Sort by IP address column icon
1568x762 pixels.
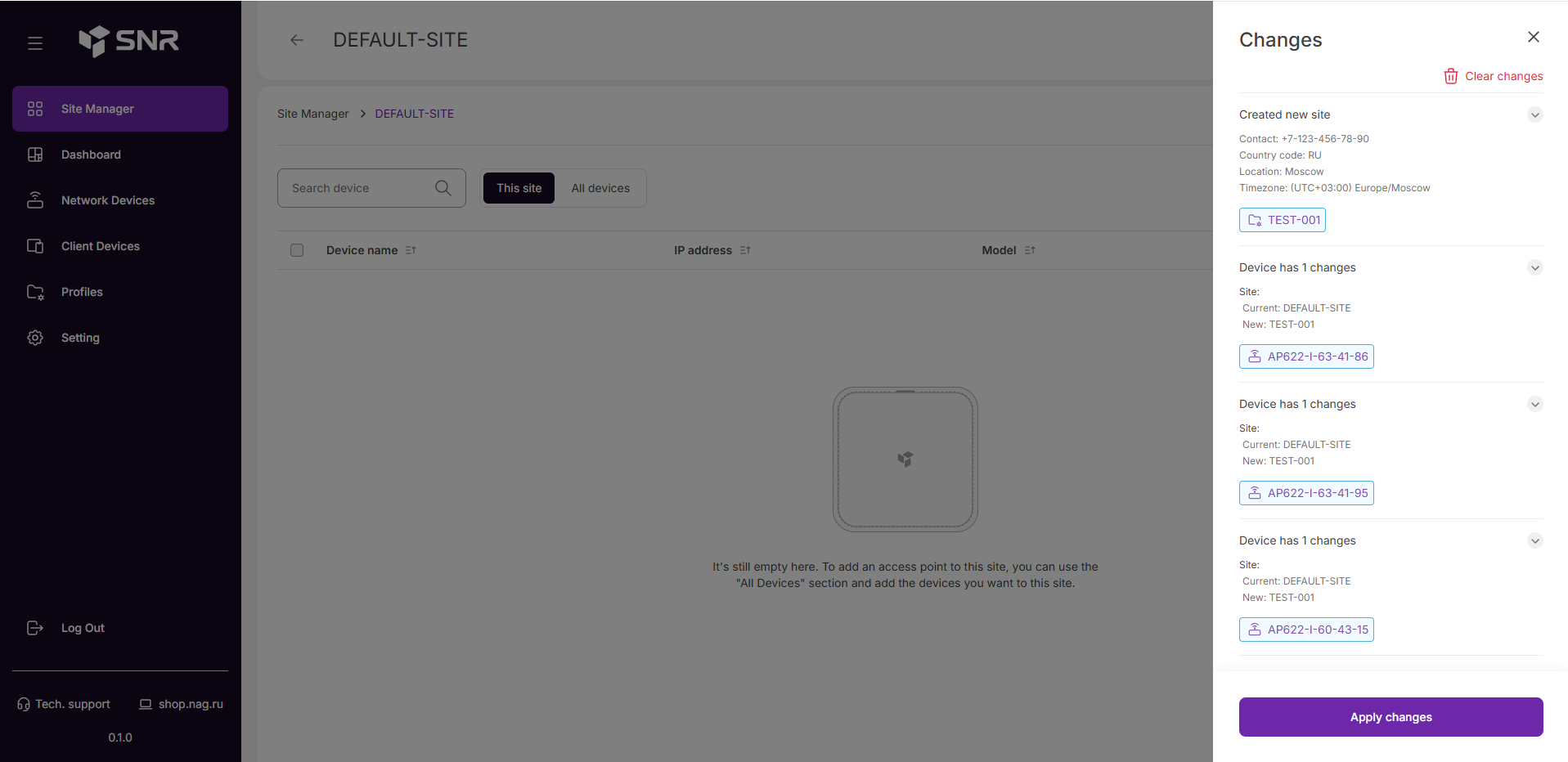click(x=745, y=250)
